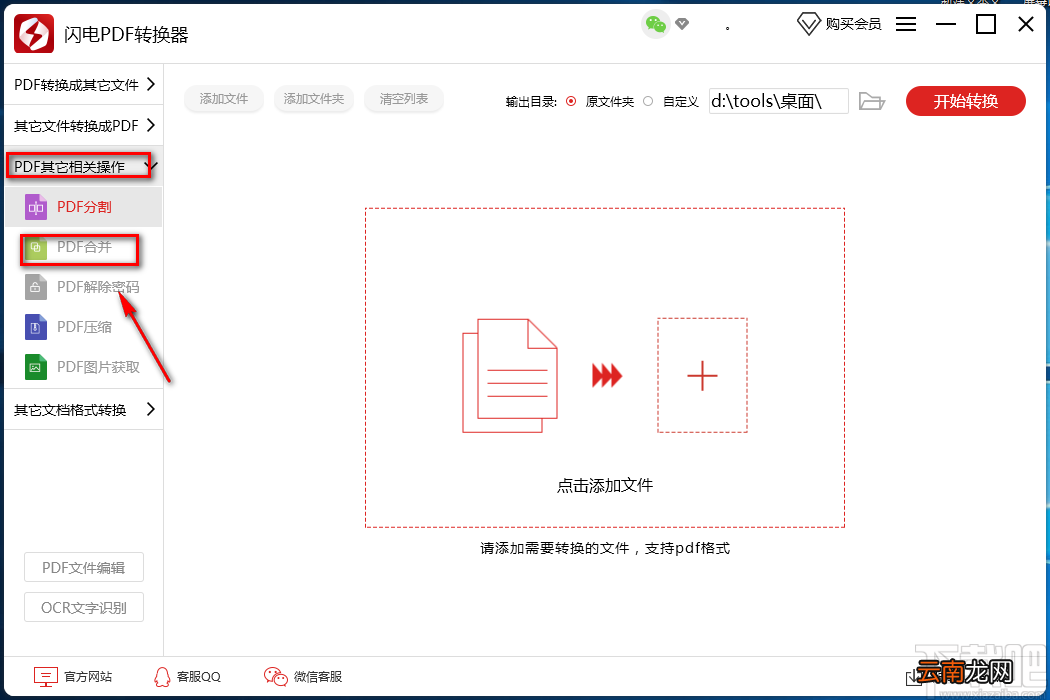Screen dimensions: 1050x700
Task: Open 官方网站 link
Action: pos(88,677)
